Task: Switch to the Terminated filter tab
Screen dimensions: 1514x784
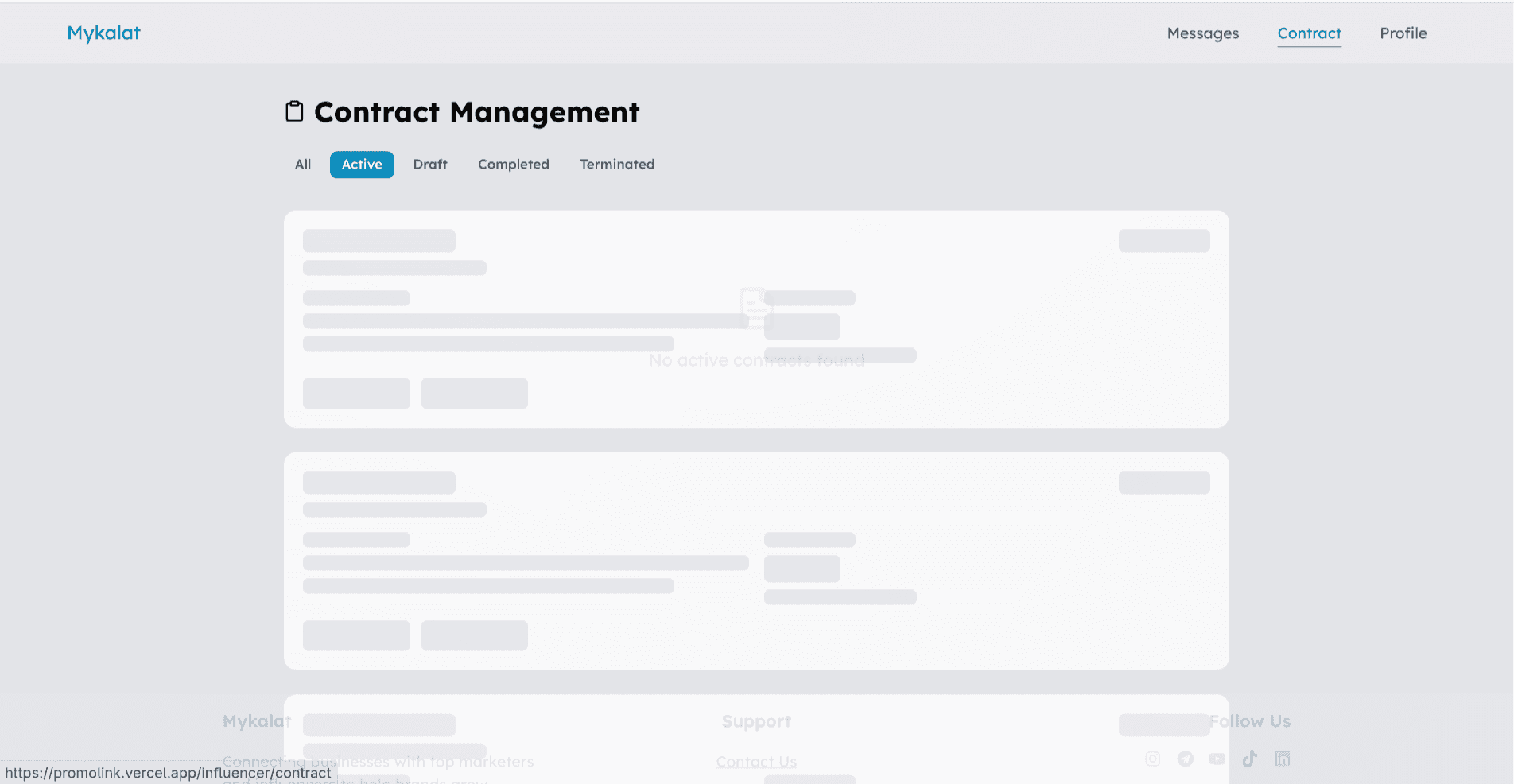Action: pyautogui.click(x=617, y=165)
